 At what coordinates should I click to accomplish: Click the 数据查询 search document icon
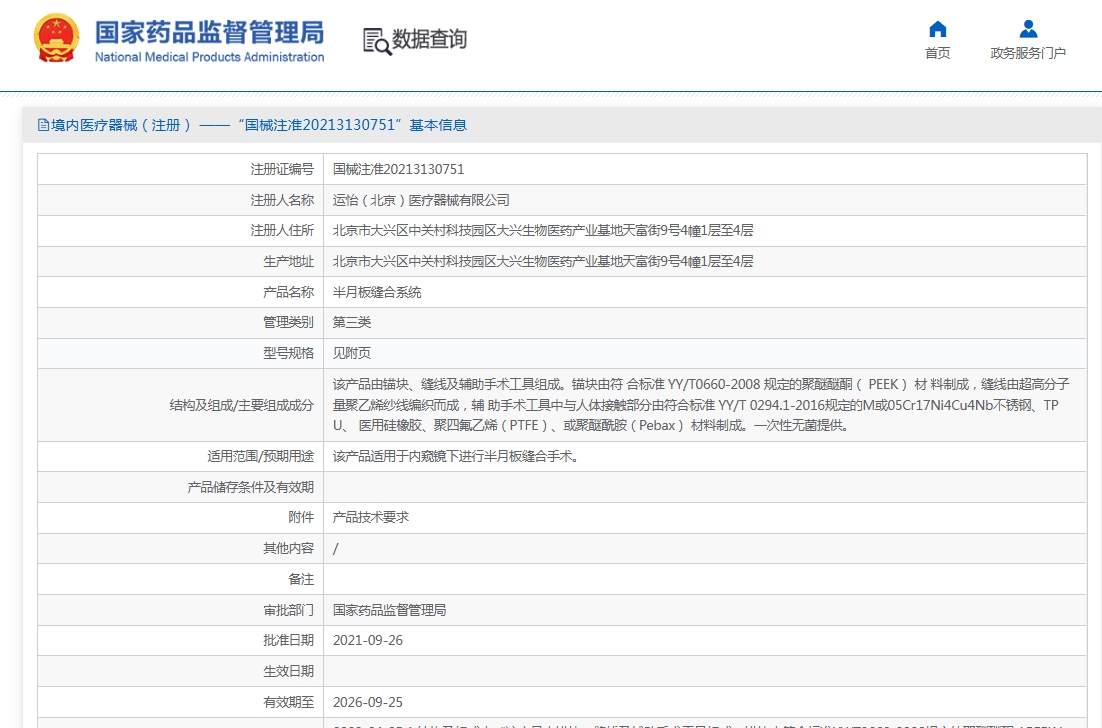pyautogui.click(x=377, y=41)
